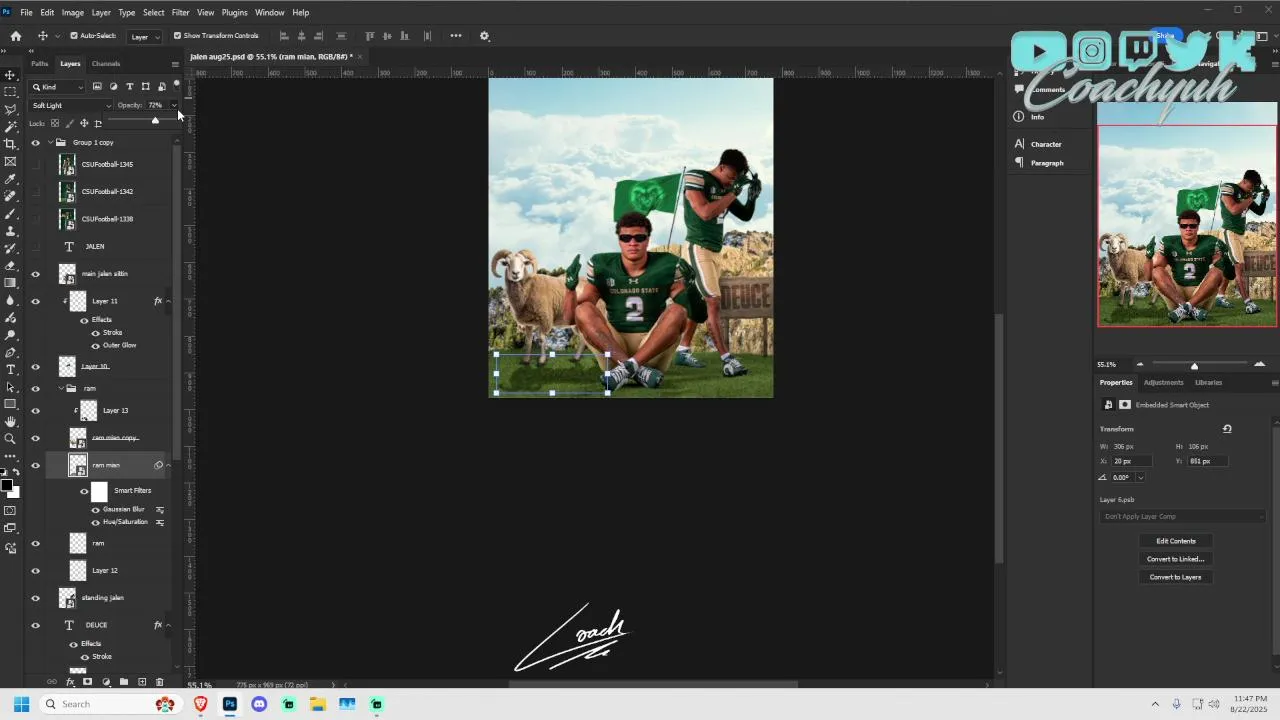
Task: Open the layer Kind filter dropdown
Action: click(x=57, y=87)
